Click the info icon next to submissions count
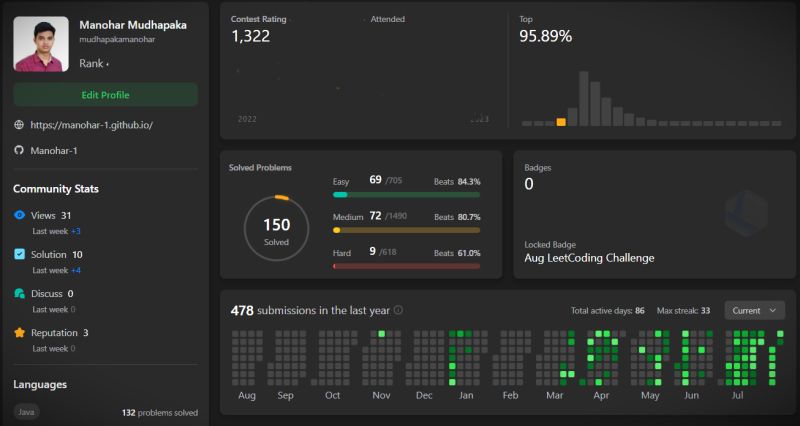The width and height of the screenshot is (800, 426). coord(398,310)
